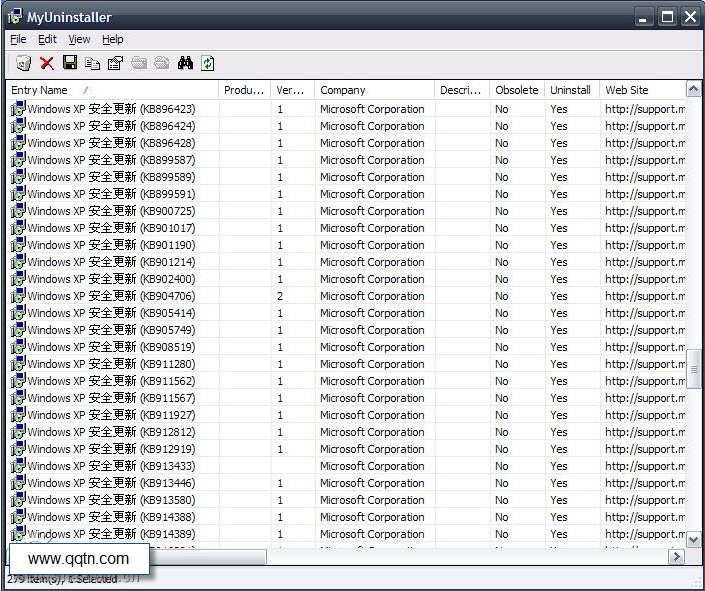
Task: Click the icon beside entry KB899587
Action: coord(18,160)
